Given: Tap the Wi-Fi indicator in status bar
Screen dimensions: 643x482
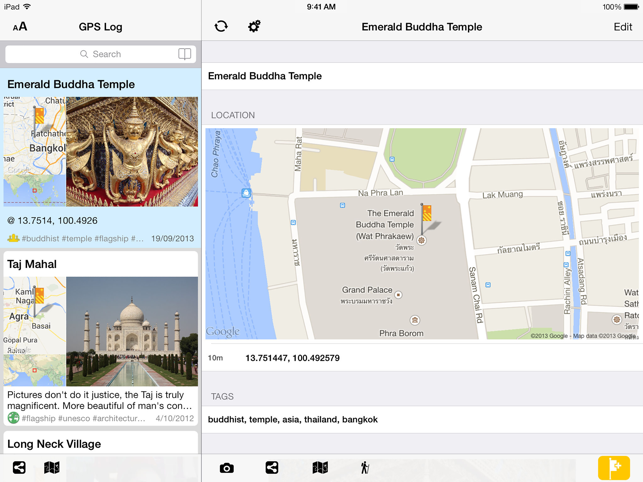Looking at the screenshot, I should (x=27, y=7).
